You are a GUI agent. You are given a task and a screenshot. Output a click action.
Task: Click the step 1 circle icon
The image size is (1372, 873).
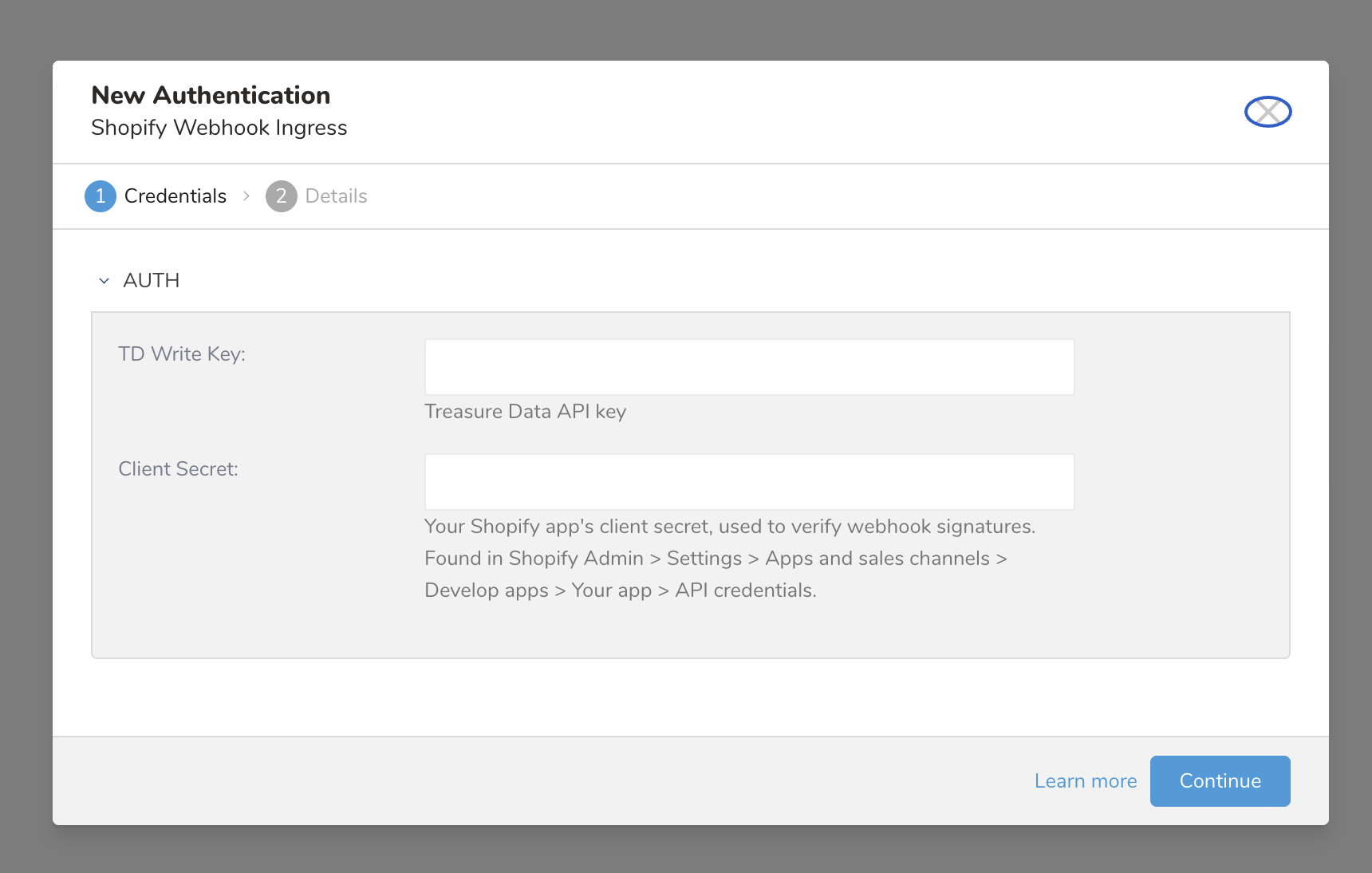(101, 196)
